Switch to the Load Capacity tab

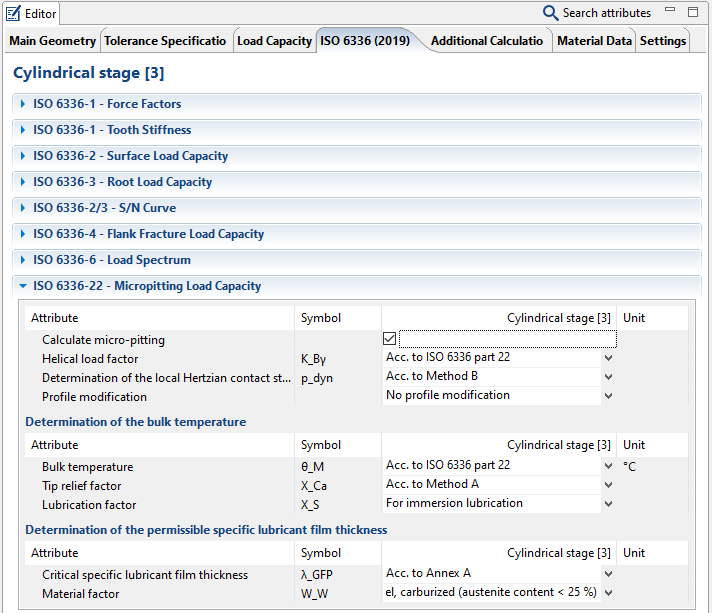click(x=274, y=41)
